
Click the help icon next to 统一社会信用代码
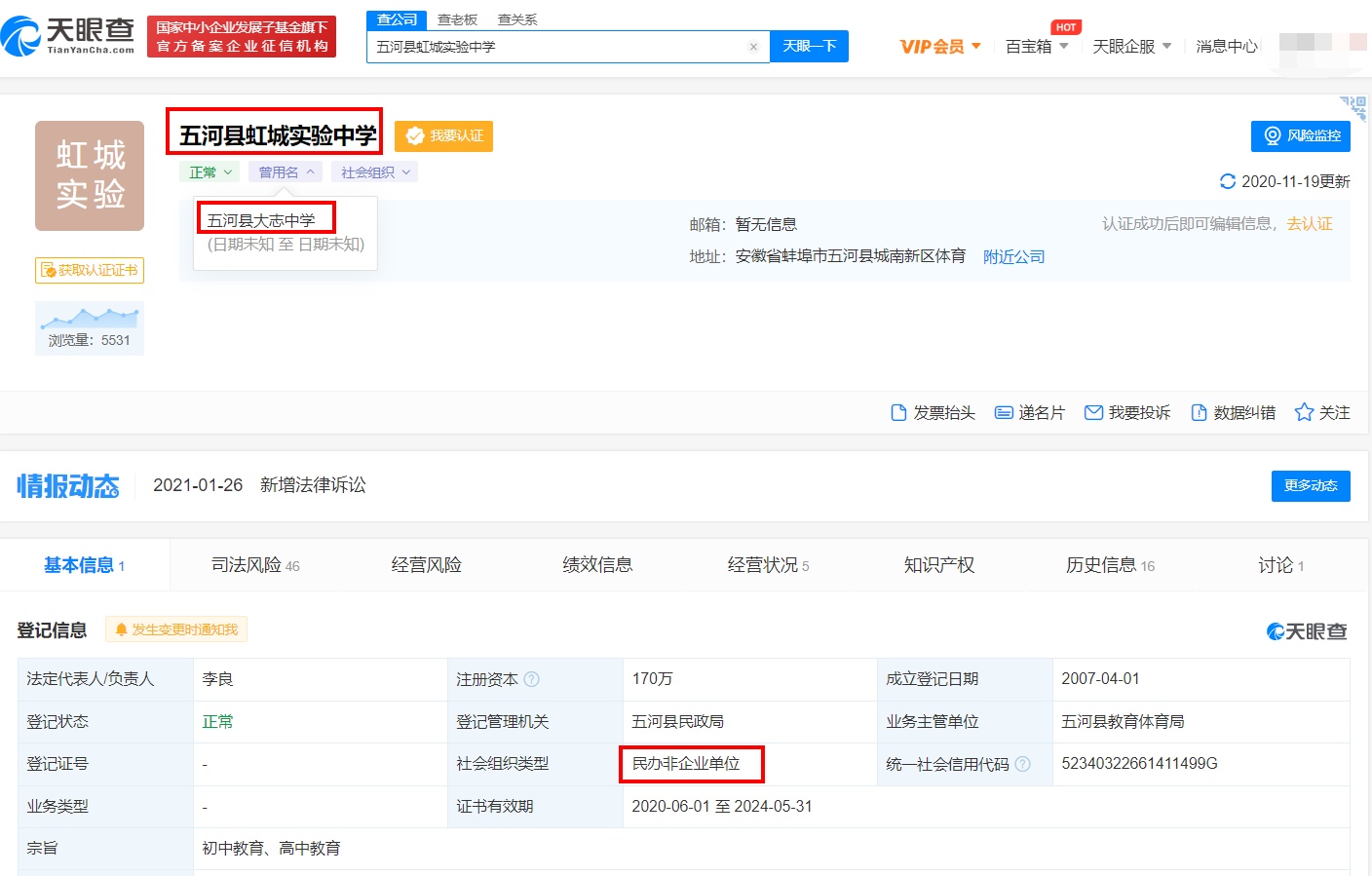(x=1022, y=764)
